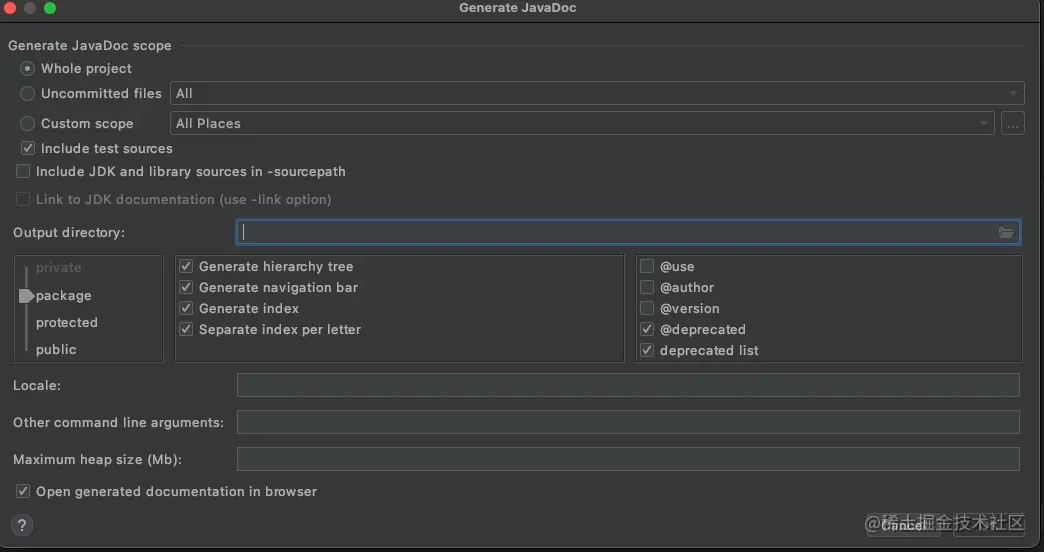The width and height of the screenshot is (1044, 552).
Task: Uncheck the deprecated list checkbox
Action: [647, 350]
